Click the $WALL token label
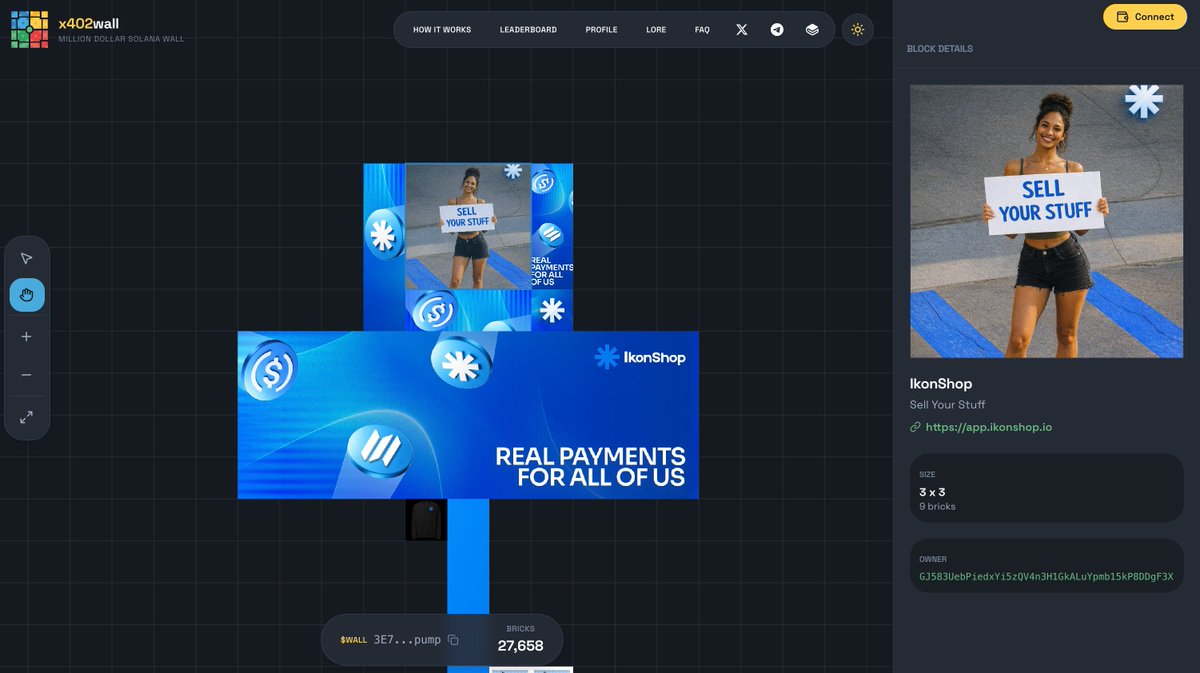 pyautogui.click(x=354, y=640)
